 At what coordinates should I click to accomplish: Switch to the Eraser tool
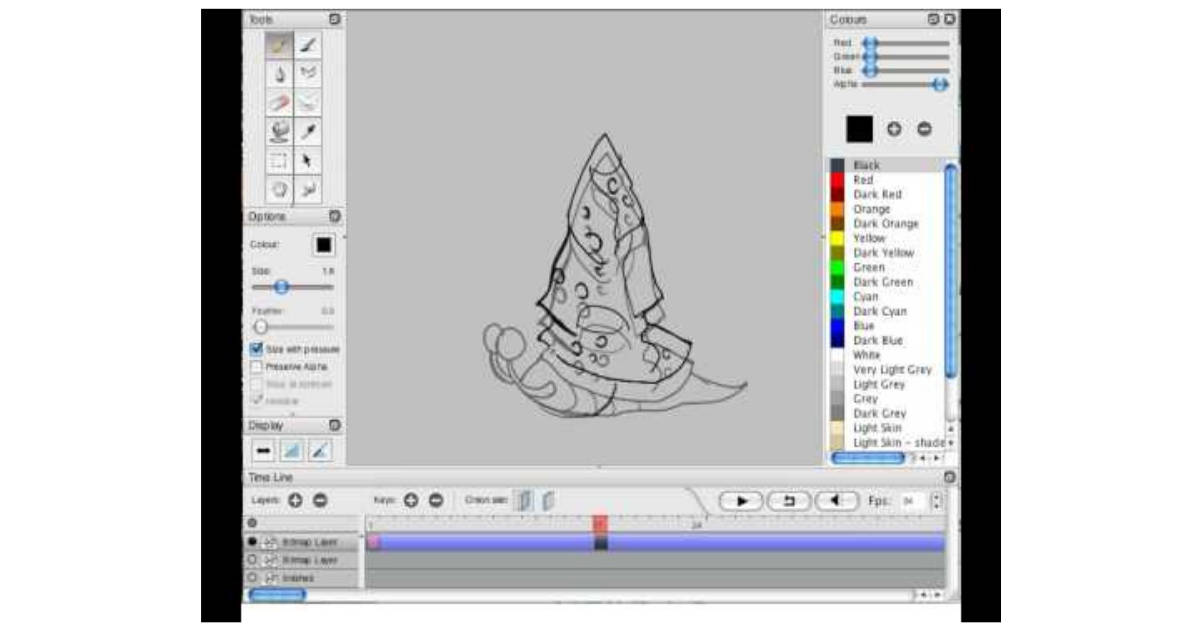pyautogui.click(x=278, y=100)
